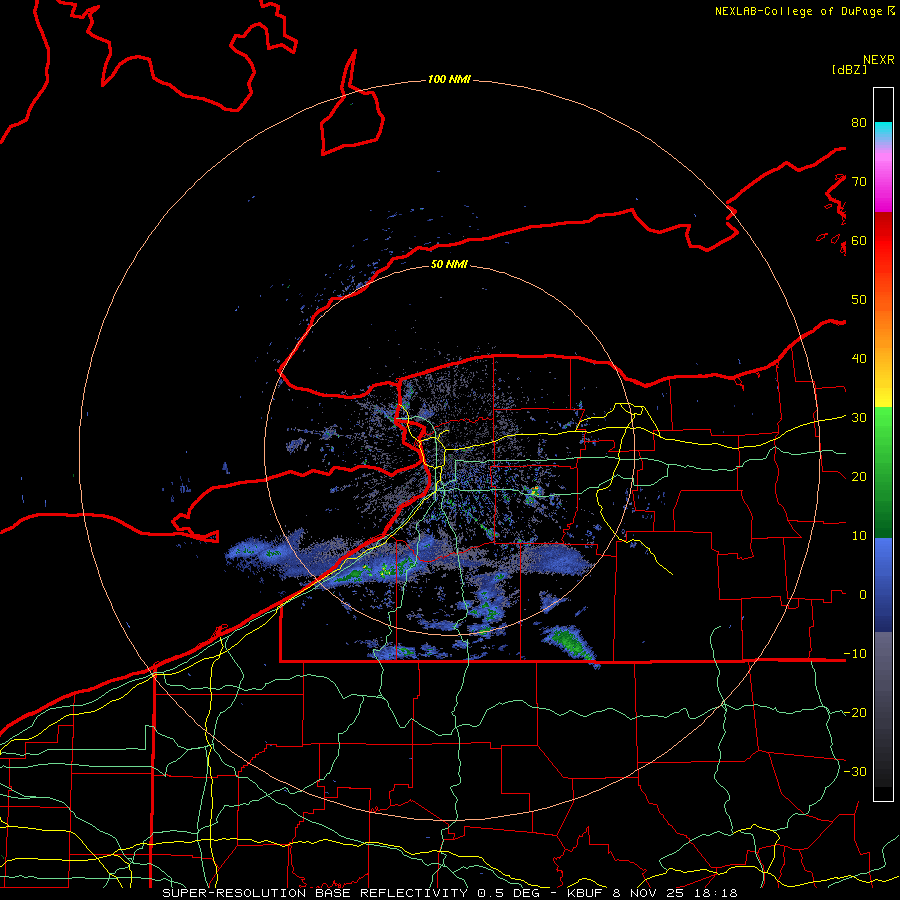
Task: Click the -20 dBZ value on the color scale
Action: pyautogui.click(x=855, y=712)
